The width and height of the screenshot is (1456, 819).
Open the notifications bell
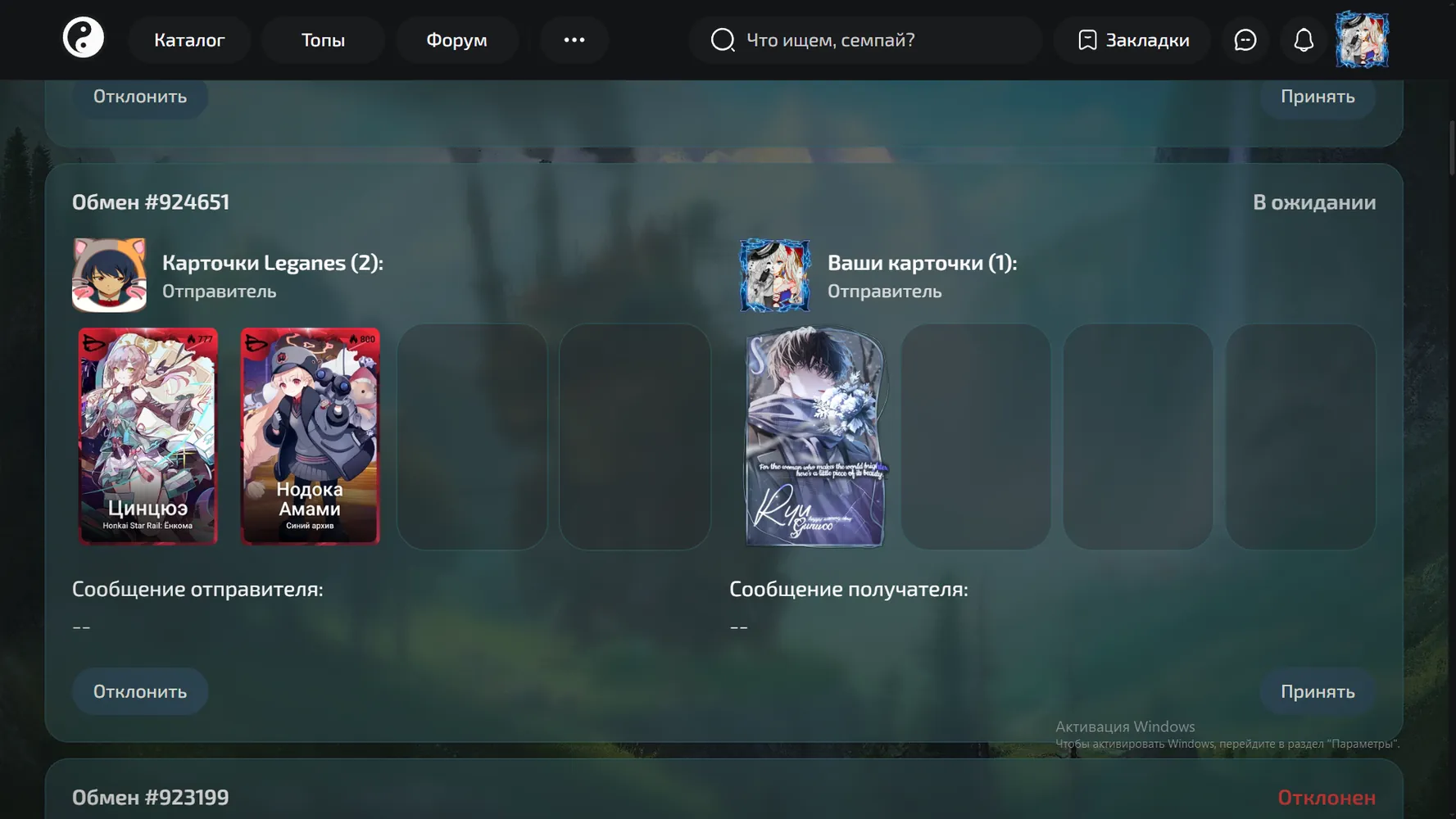[x=1304, y=39]
